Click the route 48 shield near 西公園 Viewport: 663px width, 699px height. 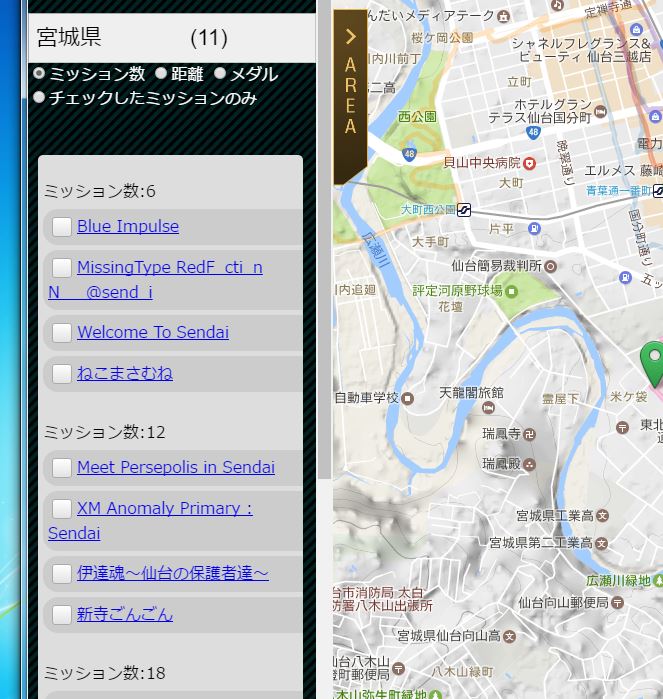tap(409, 154)
